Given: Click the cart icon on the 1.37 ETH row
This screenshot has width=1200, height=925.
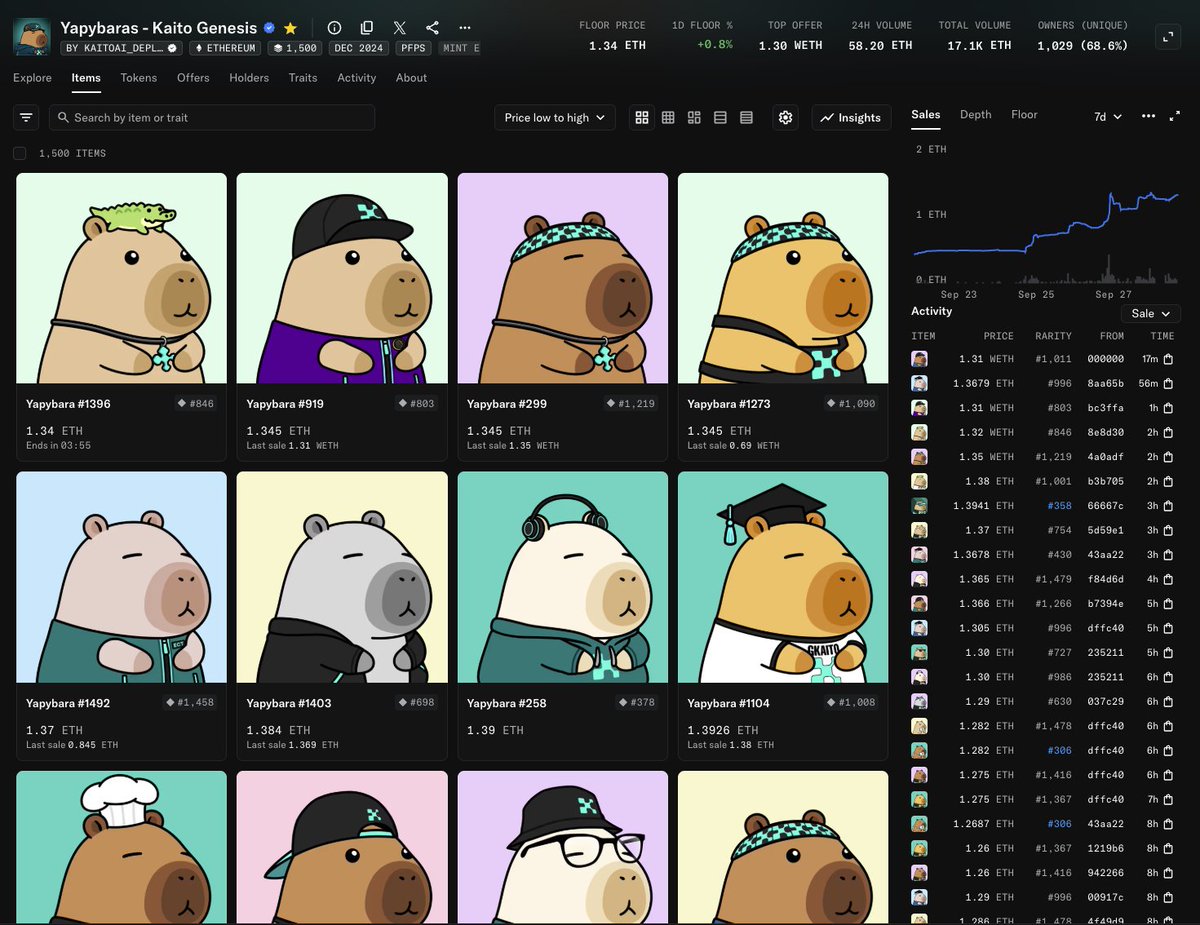Looking at the screenshot, I should [1168, 530].
